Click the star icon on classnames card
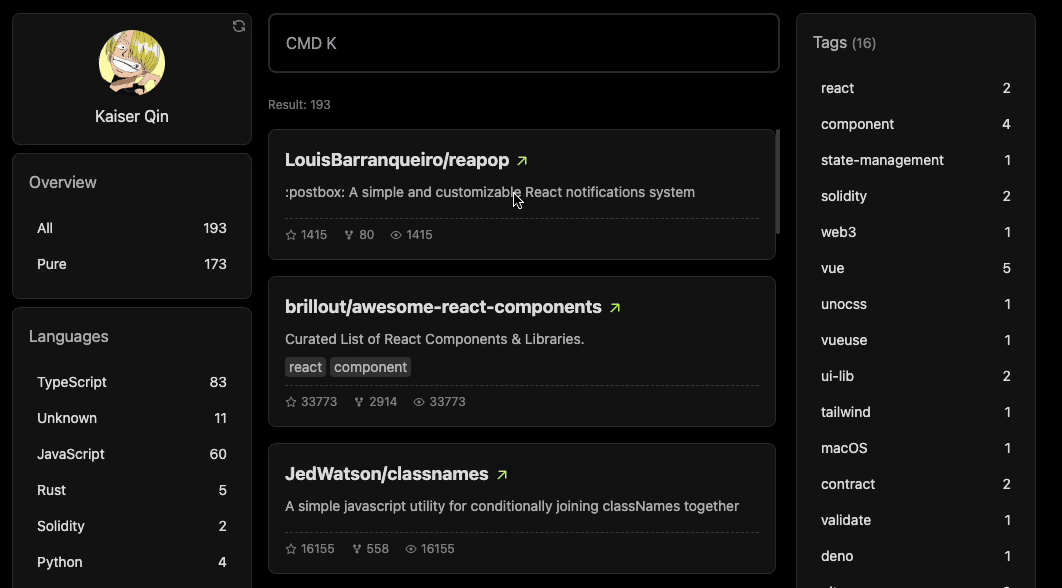This screenshot has height=588, width=1062. point(289,548)
